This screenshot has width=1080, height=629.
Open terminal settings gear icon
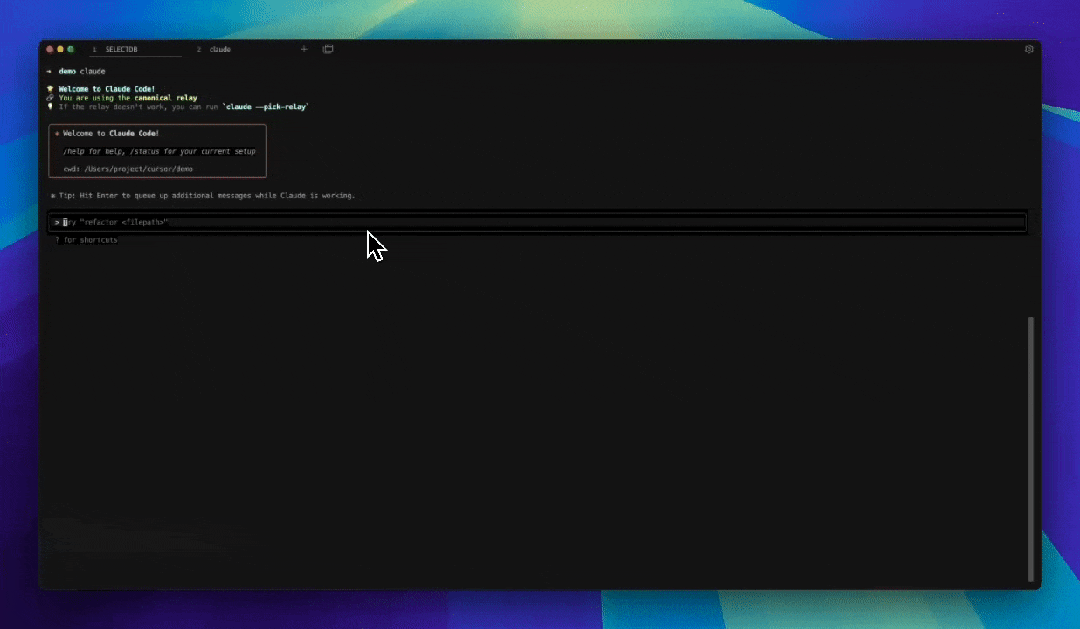(1029, 49)
